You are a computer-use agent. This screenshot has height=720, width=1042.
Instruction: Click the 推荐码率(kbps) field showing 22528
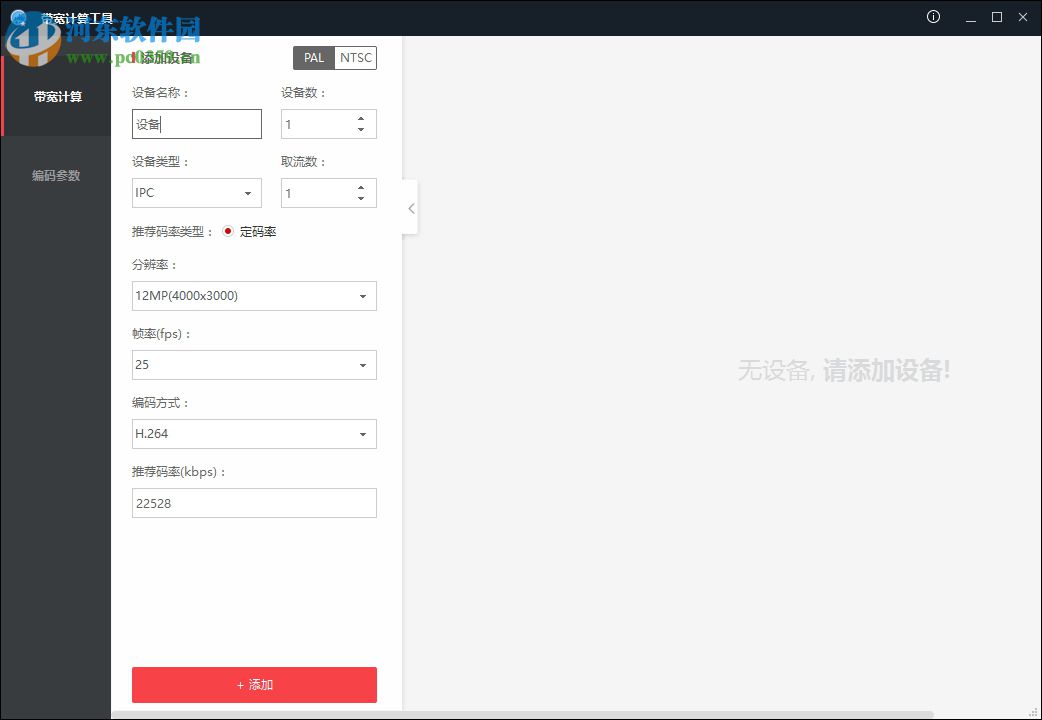[254, 503]
